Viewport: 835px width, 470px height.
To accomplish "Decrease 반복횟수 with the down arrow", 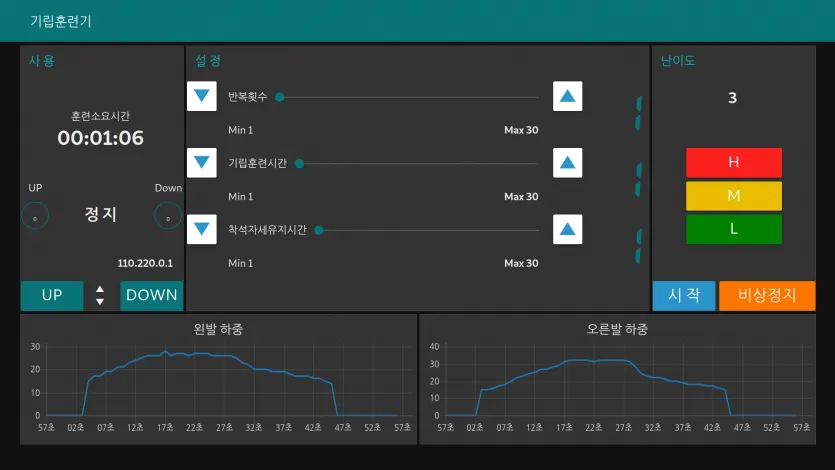I will pyautogui.click(x=202, y=96).
